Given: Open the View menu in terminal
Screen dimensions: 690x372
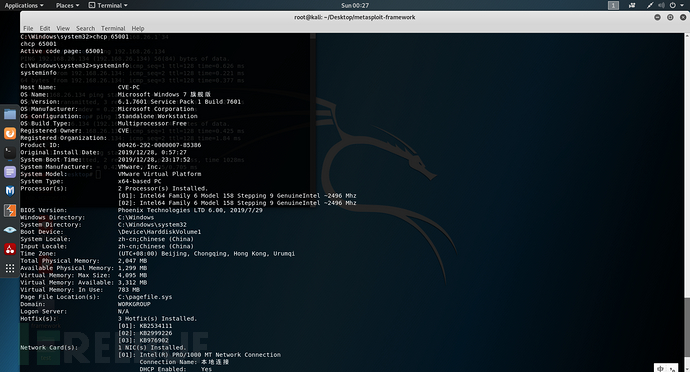Looking at the screenshot, I should pyautogui.click(x=63, y=28).
